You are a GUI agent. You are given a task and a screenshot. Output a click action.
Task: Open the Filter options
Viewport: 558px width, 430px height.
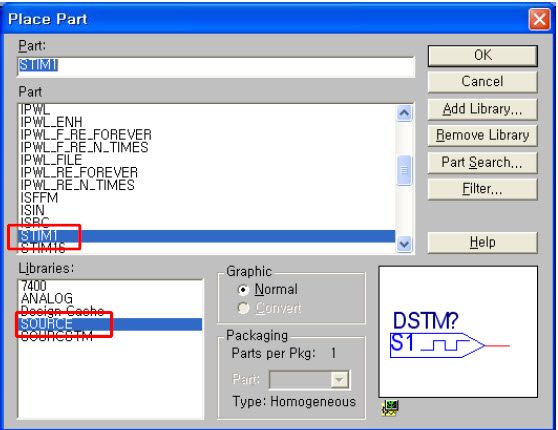tap(483, 189)
